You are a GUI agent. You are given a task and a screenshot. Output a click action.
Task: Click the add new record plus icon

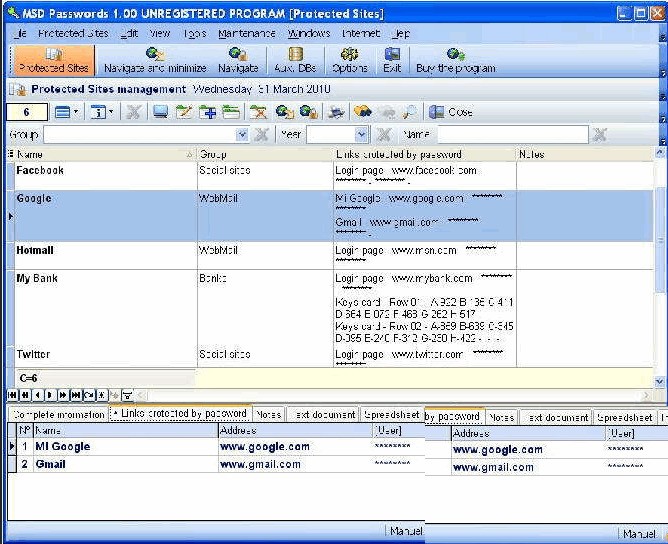(207, 112)
